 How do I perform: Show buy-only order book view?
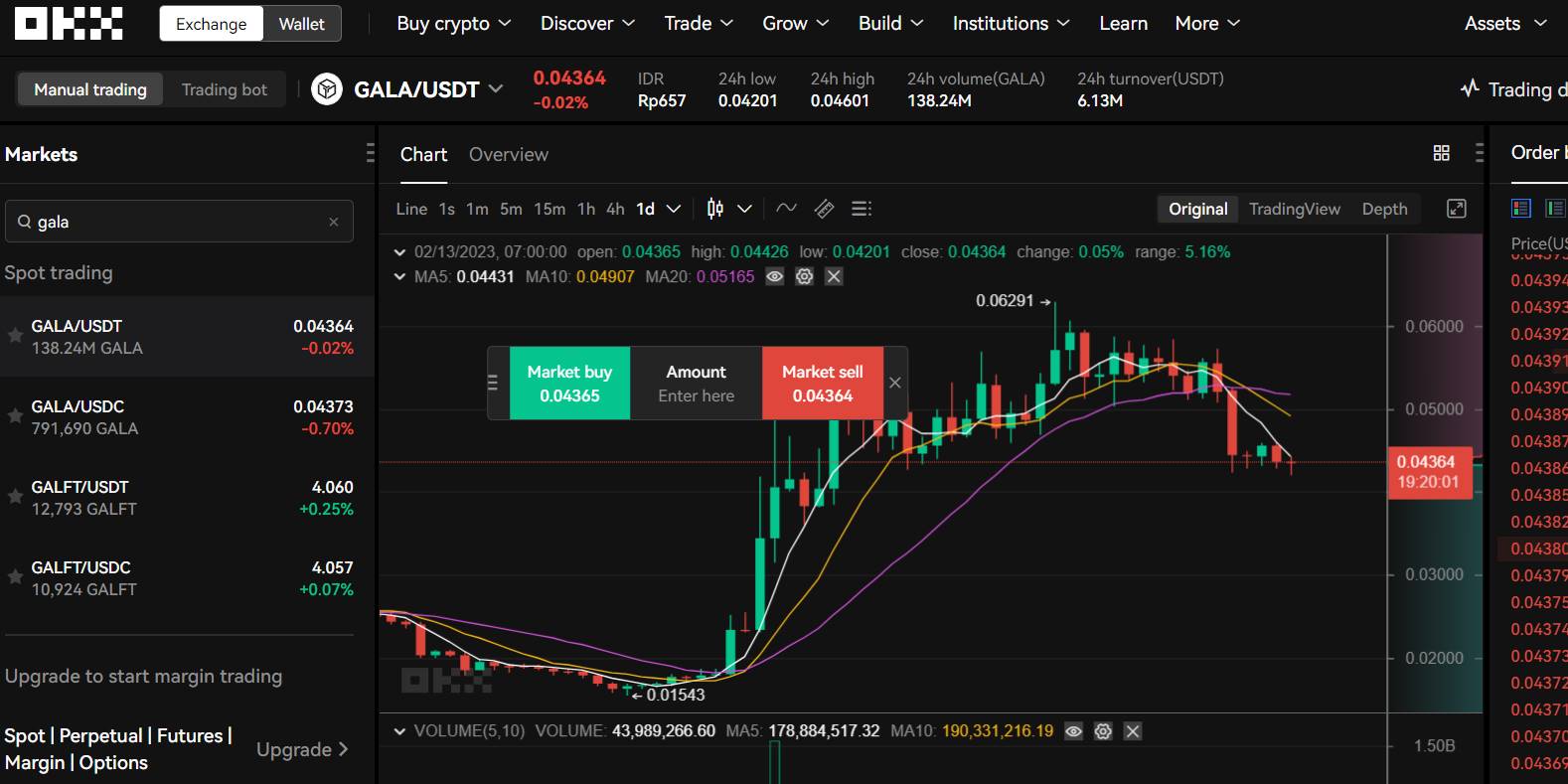point(1554,208)
